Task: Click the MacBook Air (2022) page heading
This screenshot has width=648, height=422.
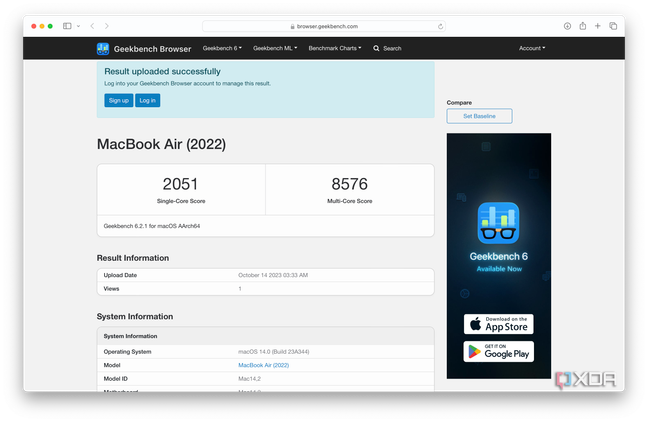Action: pyautogui.click(x=162, y=144)
